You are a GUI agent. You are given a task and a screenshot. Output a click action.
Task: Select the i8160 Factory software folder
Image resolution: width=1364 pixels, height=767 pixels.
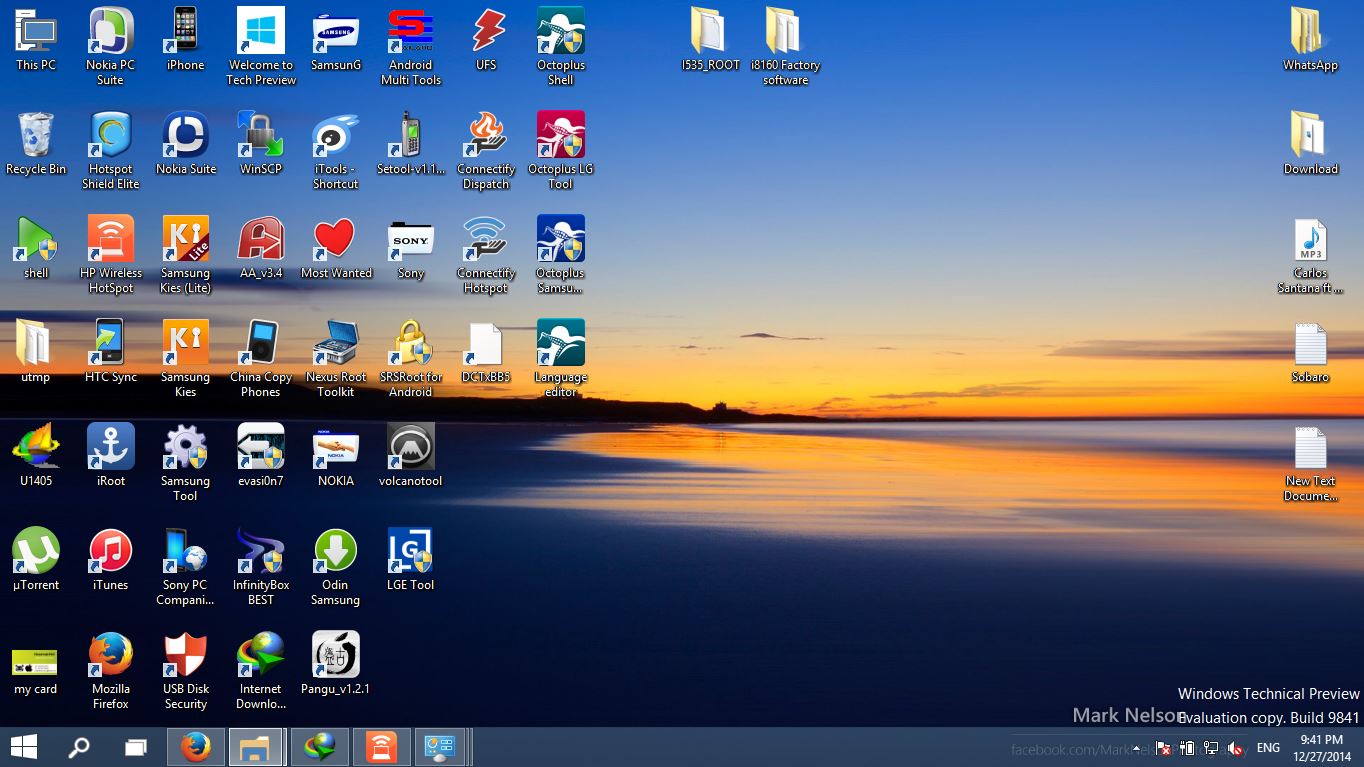click(785, 46)
